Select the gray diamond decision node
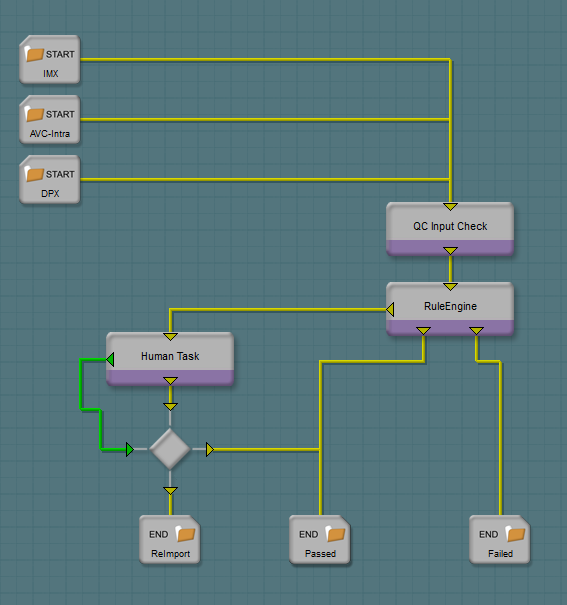 pyautogui.click(x=170, y=449)
